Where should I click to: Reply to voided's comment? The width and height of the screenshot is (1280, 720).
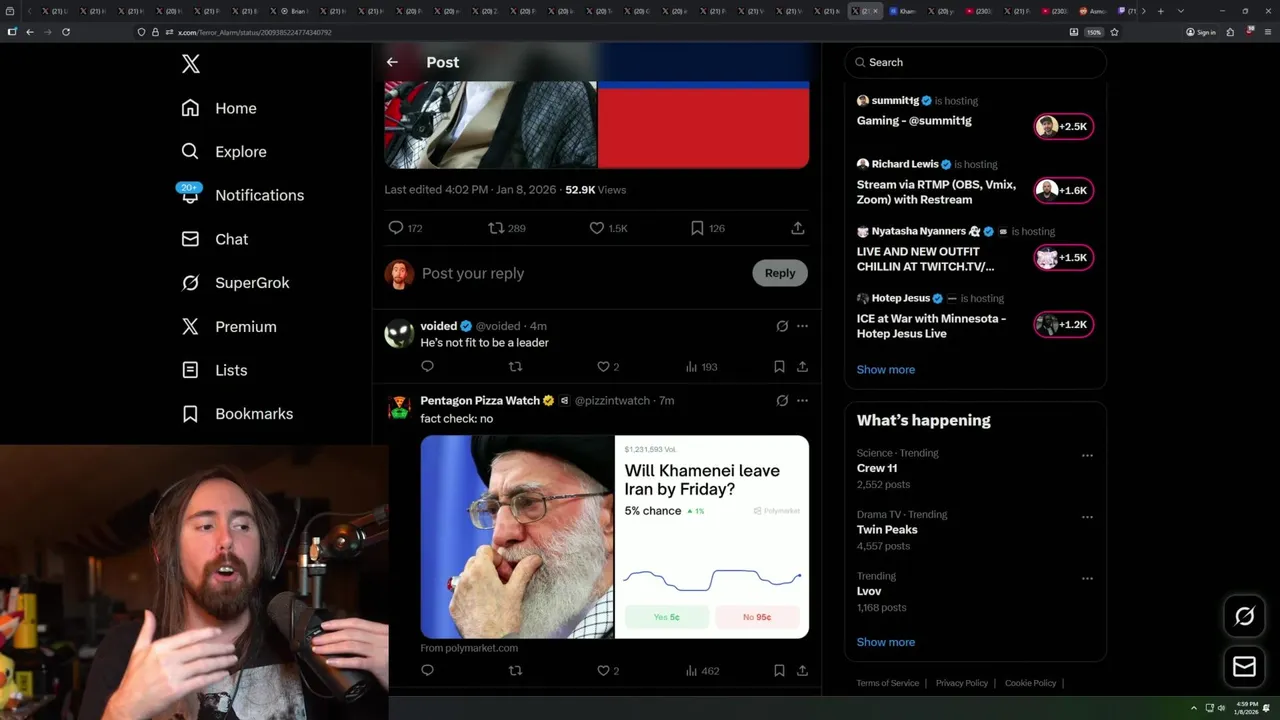coord(427,367)
